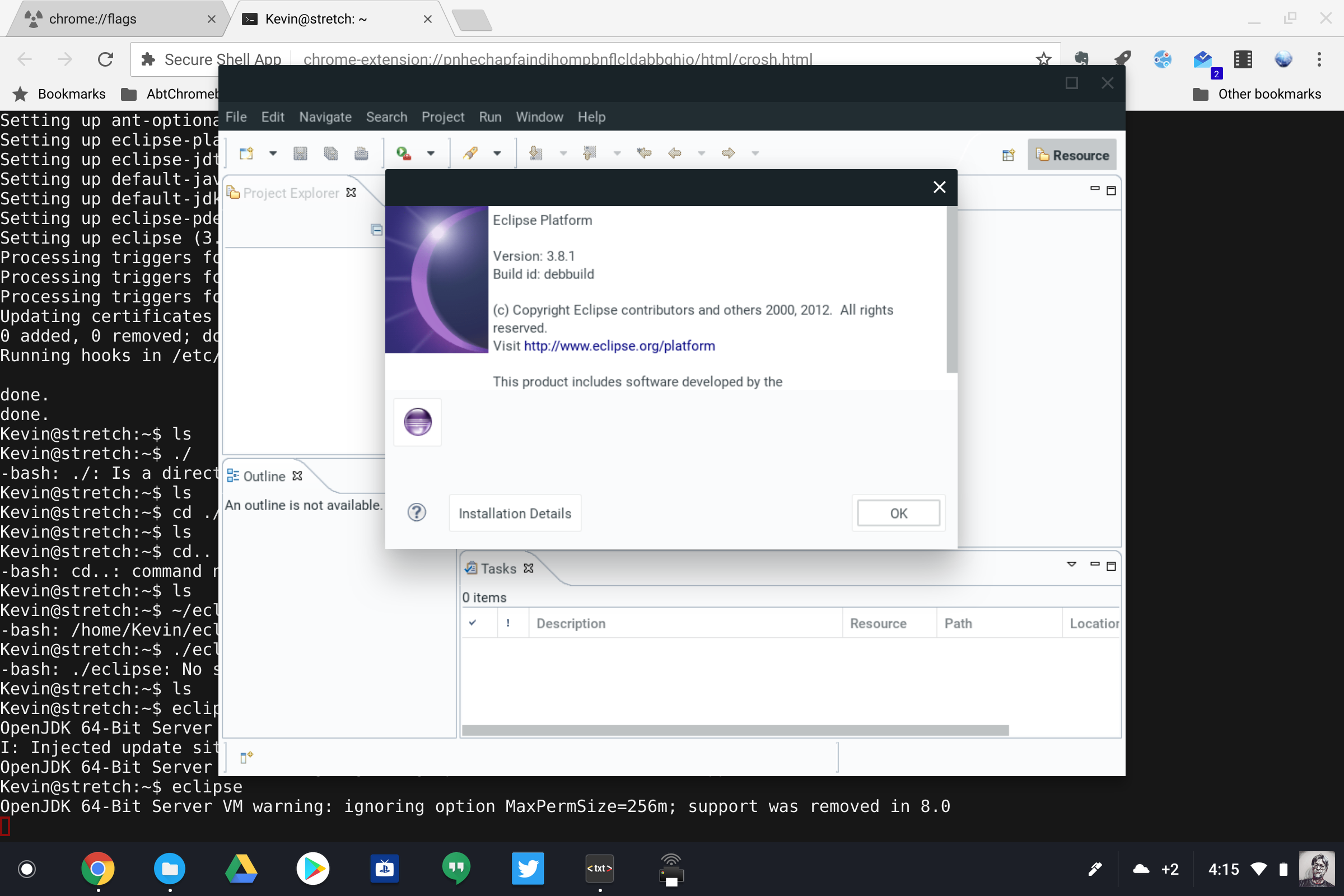
Task: Click the Print icon in Eclipse toolbar
Action: point(361,153)
